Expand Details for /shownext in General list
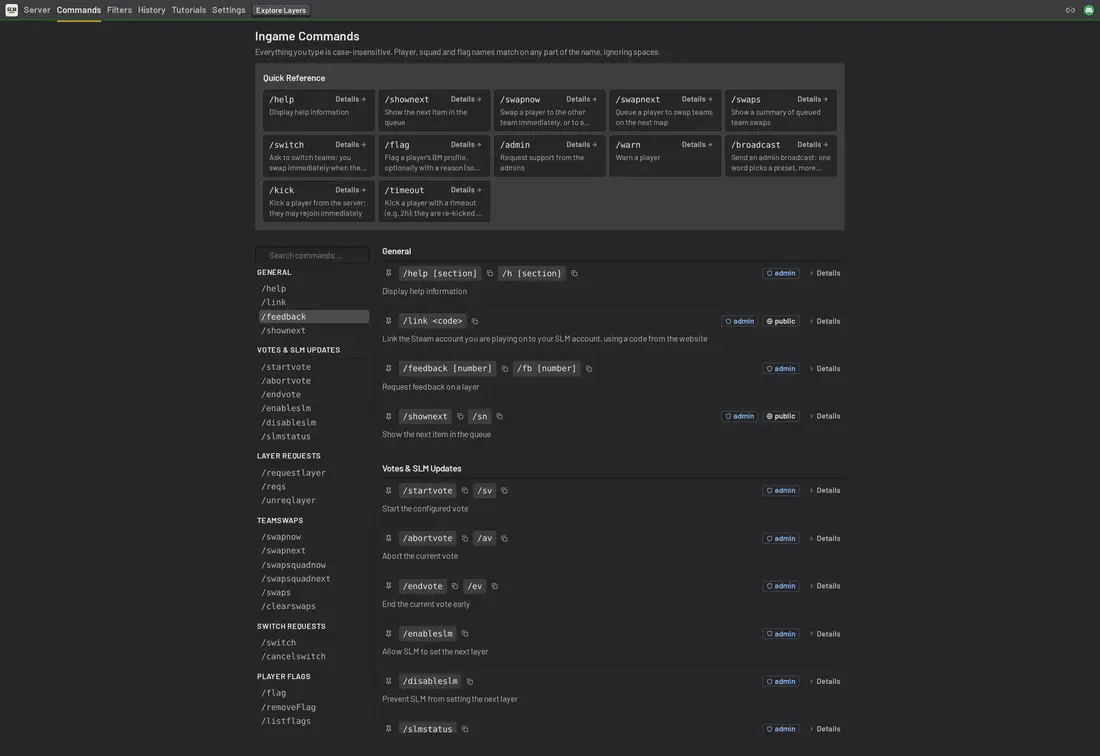 click(x=824, y=417)
